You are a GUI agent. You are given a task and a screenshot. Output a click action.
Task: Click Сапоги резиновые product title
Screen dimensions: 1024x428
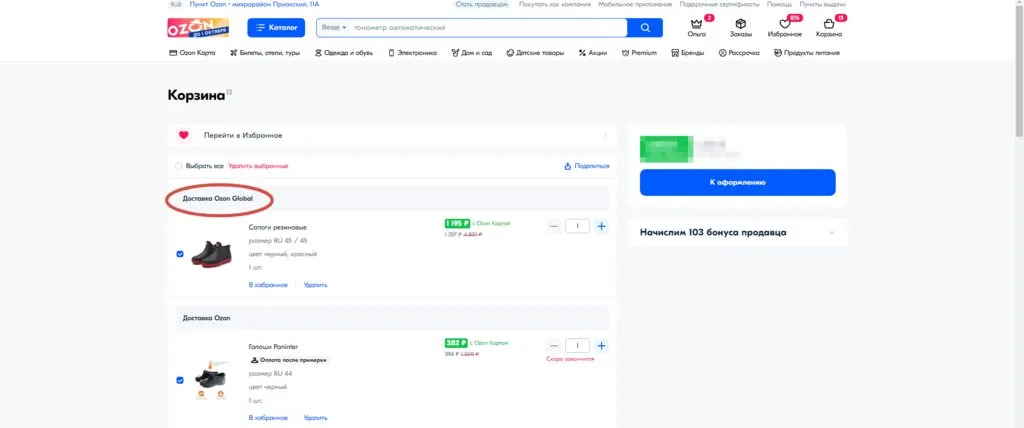(x=278, y=227)
